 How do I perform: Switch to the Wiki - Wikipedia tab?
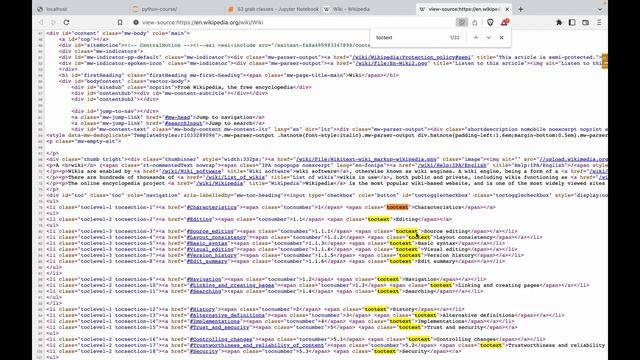click(x=368, y=9)
